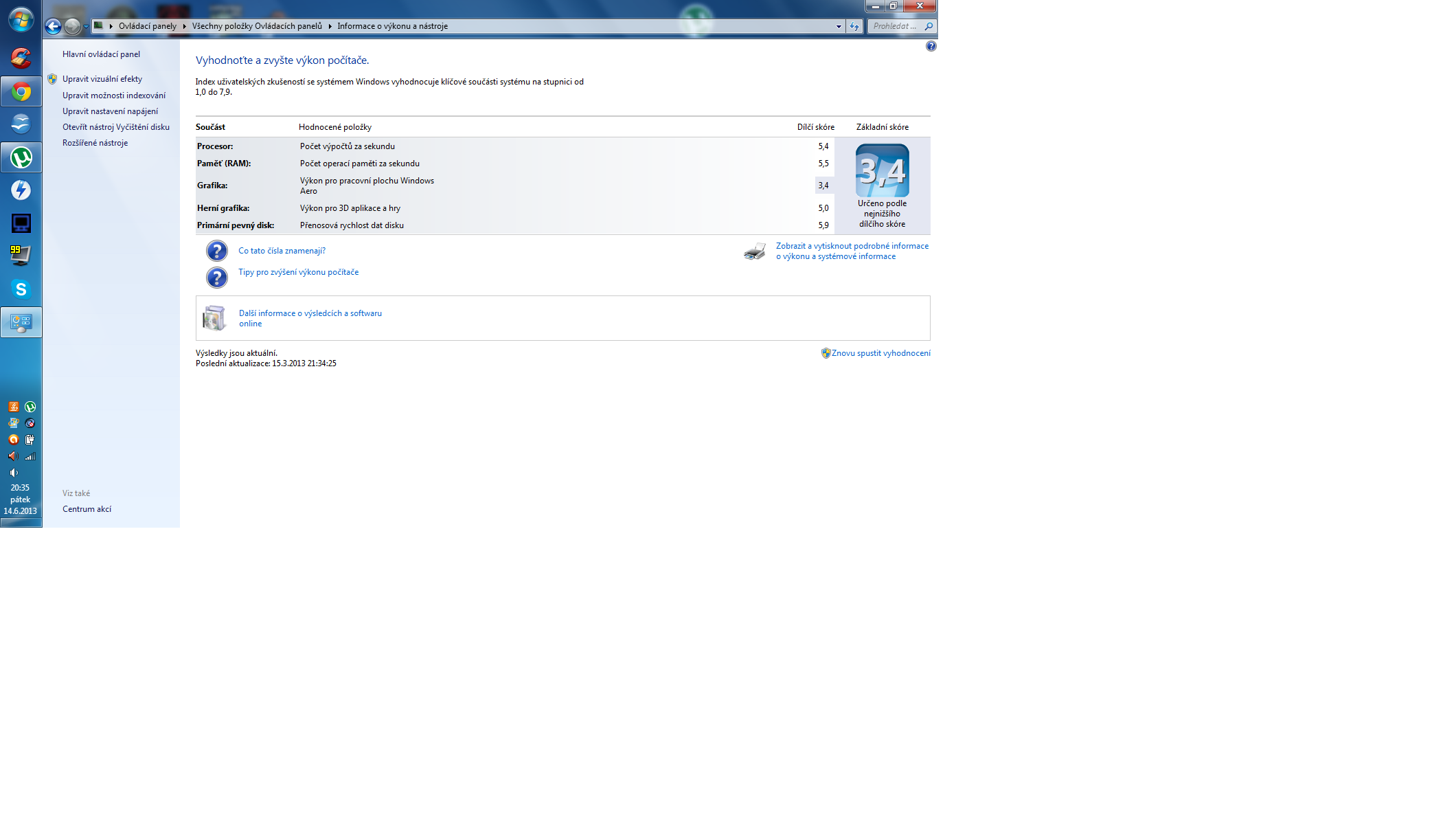Expand the address bar history dropdown
Screen dimensions: 1456x819
coord(839,26)
